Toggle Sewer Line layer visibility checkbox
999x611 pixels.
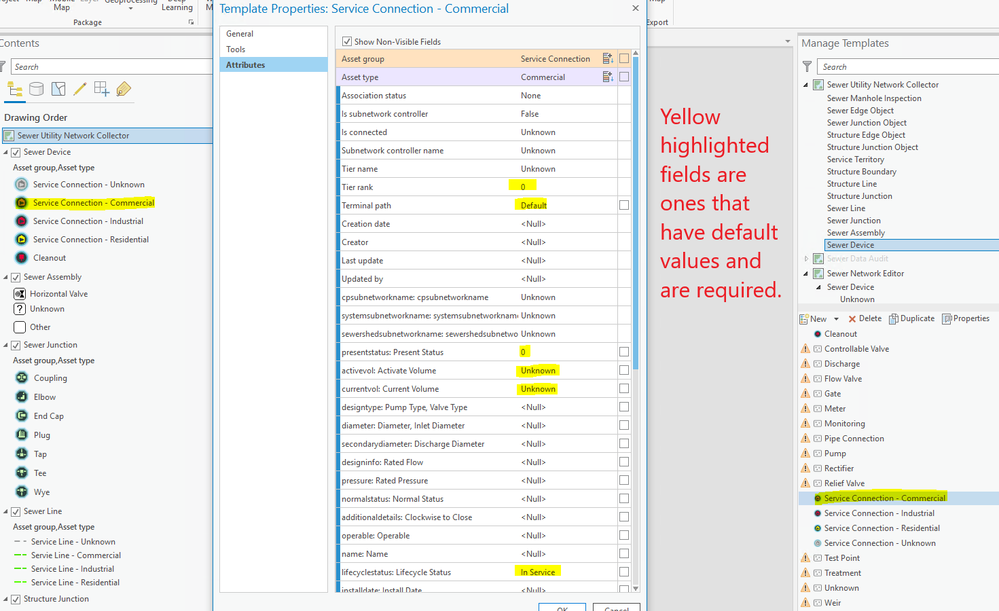click(16, 512)
